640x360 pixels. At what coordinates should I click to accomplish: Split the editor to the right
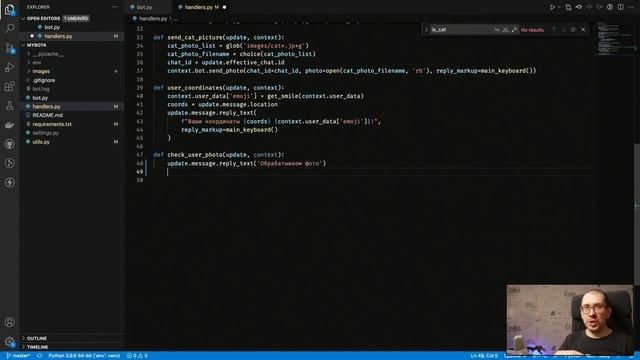coord(620,7)
